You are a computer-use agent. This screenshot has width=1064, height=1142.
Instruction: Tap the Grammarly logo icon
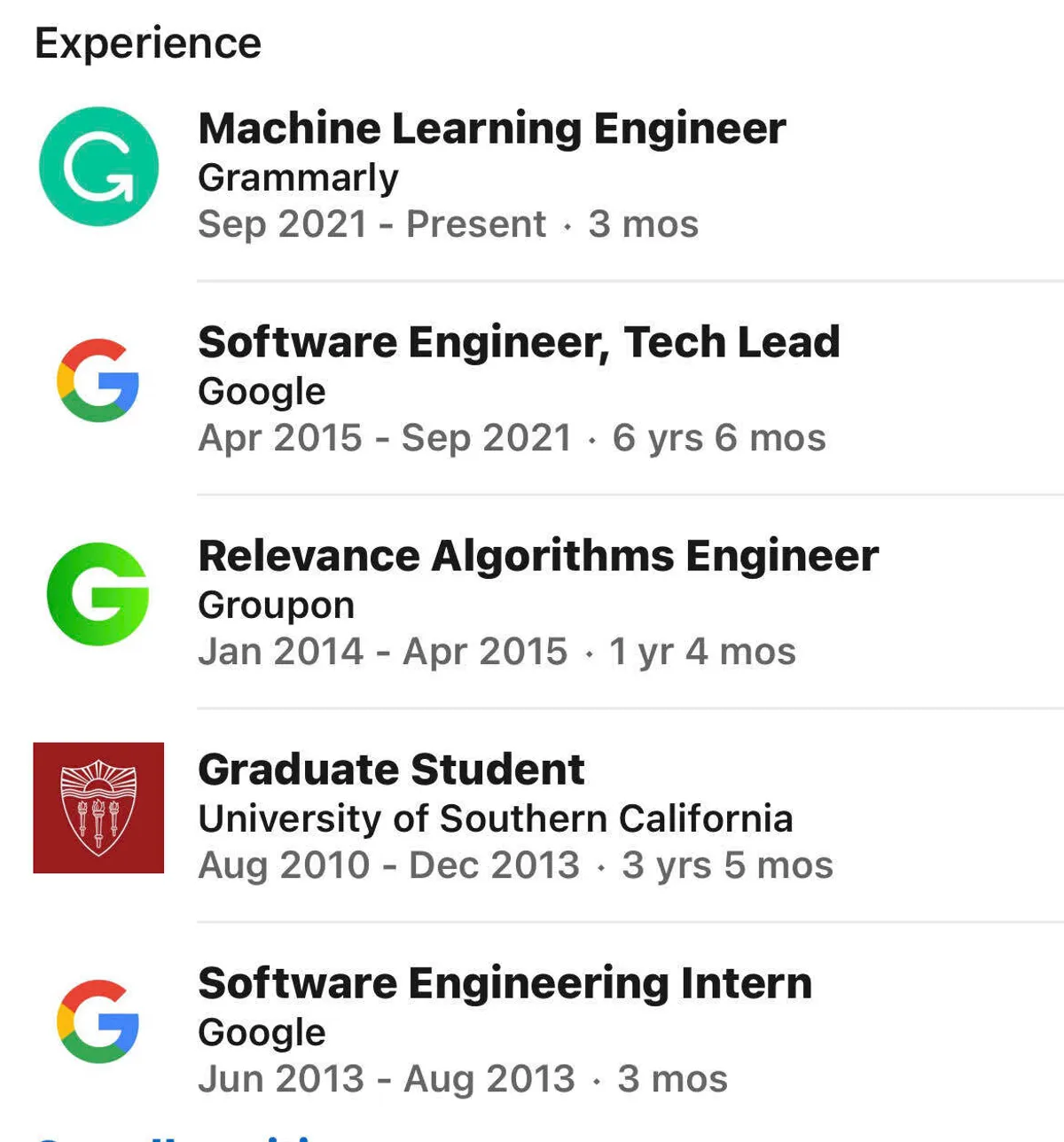coord(98,167)
